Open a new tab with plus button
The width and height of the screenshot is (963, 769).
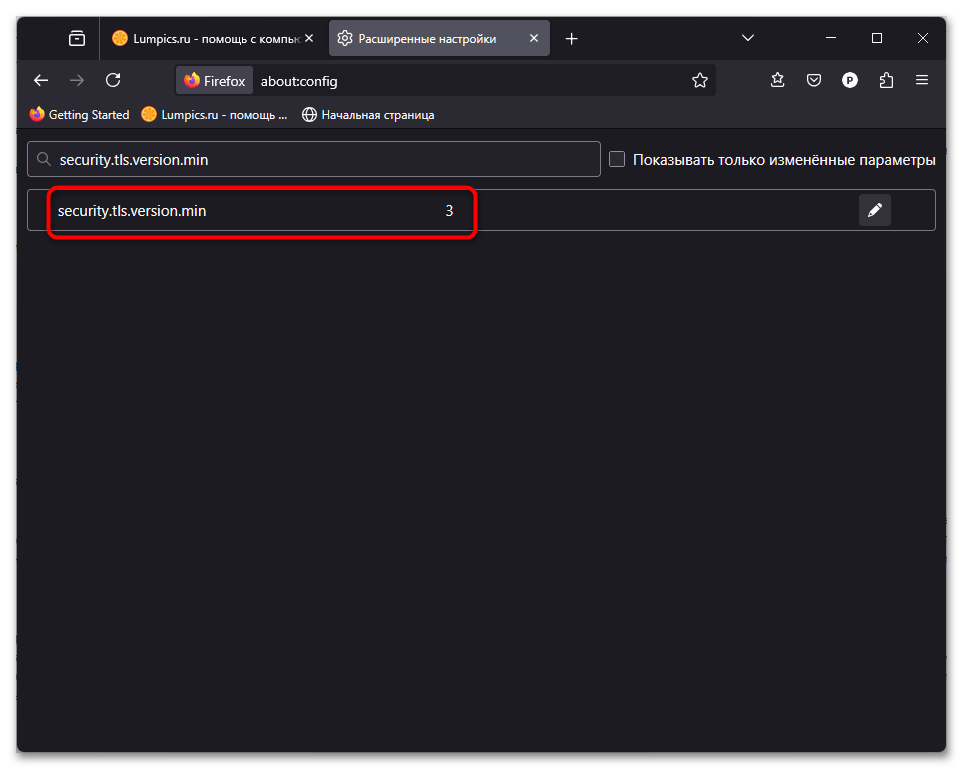(x=571, y=39)
